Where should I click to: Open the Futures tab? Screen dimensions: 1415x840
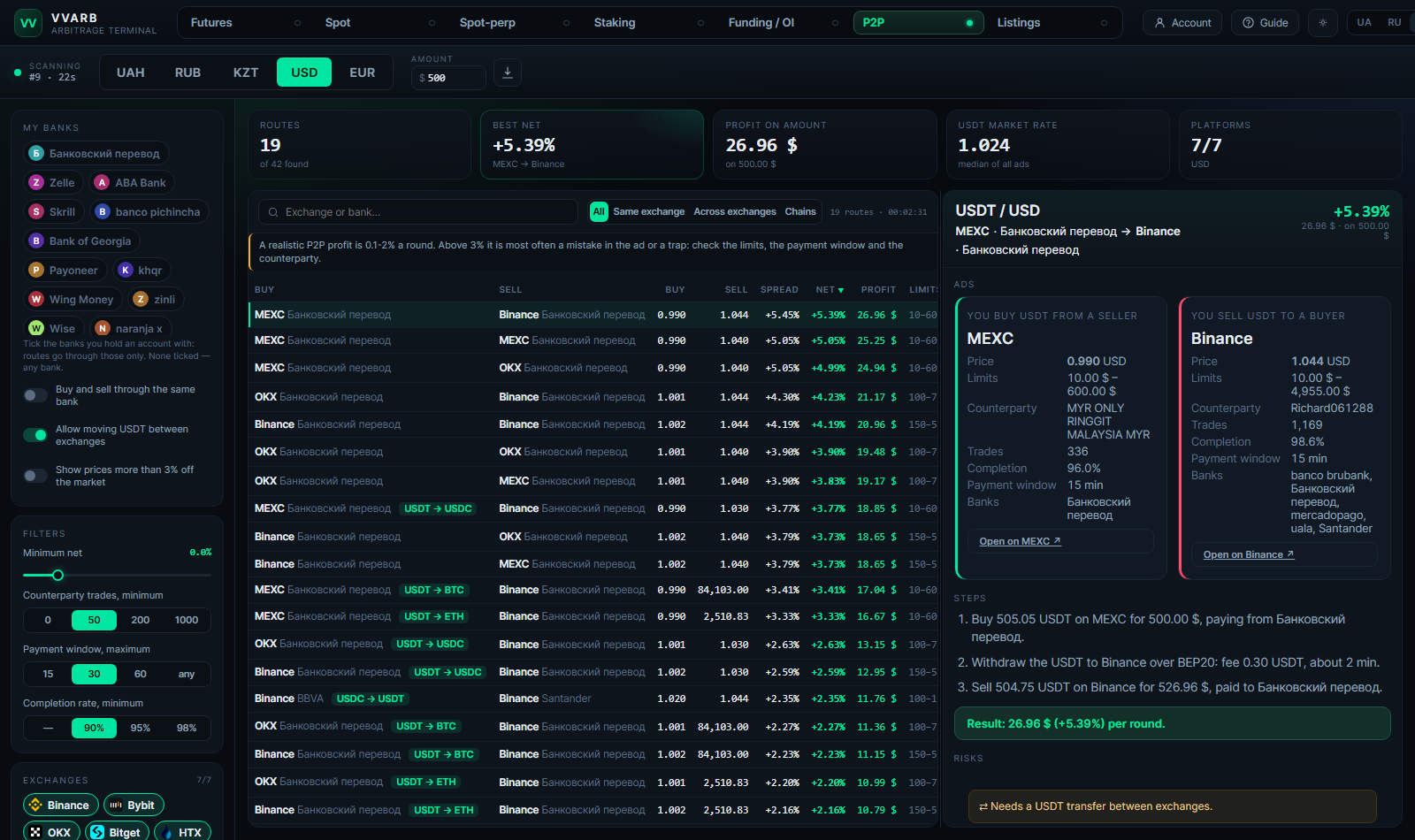pyautogui.click(x=244, y=23)
